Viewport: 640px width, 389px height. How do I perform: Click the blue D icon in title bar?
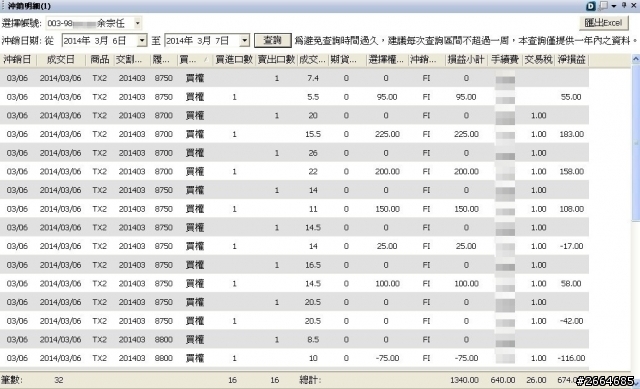[591, 6]
